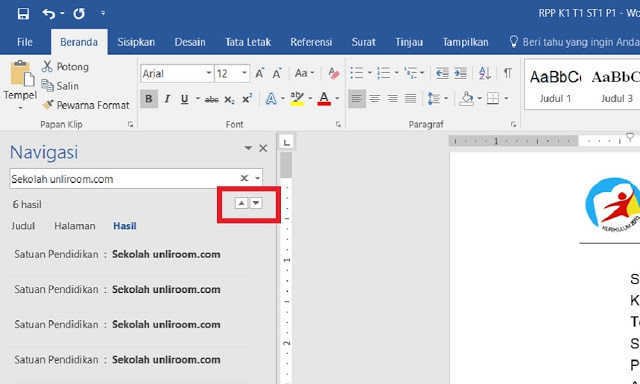Click the Navigasi search text field
Viewport: 640px width, 384px height.
pos(124,179)
